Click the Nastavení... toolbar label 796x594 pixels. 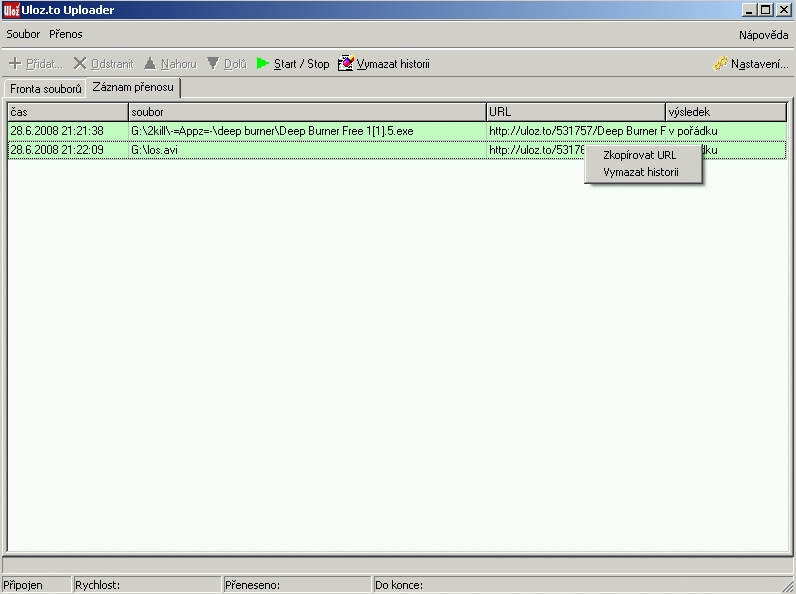point(759,64)
